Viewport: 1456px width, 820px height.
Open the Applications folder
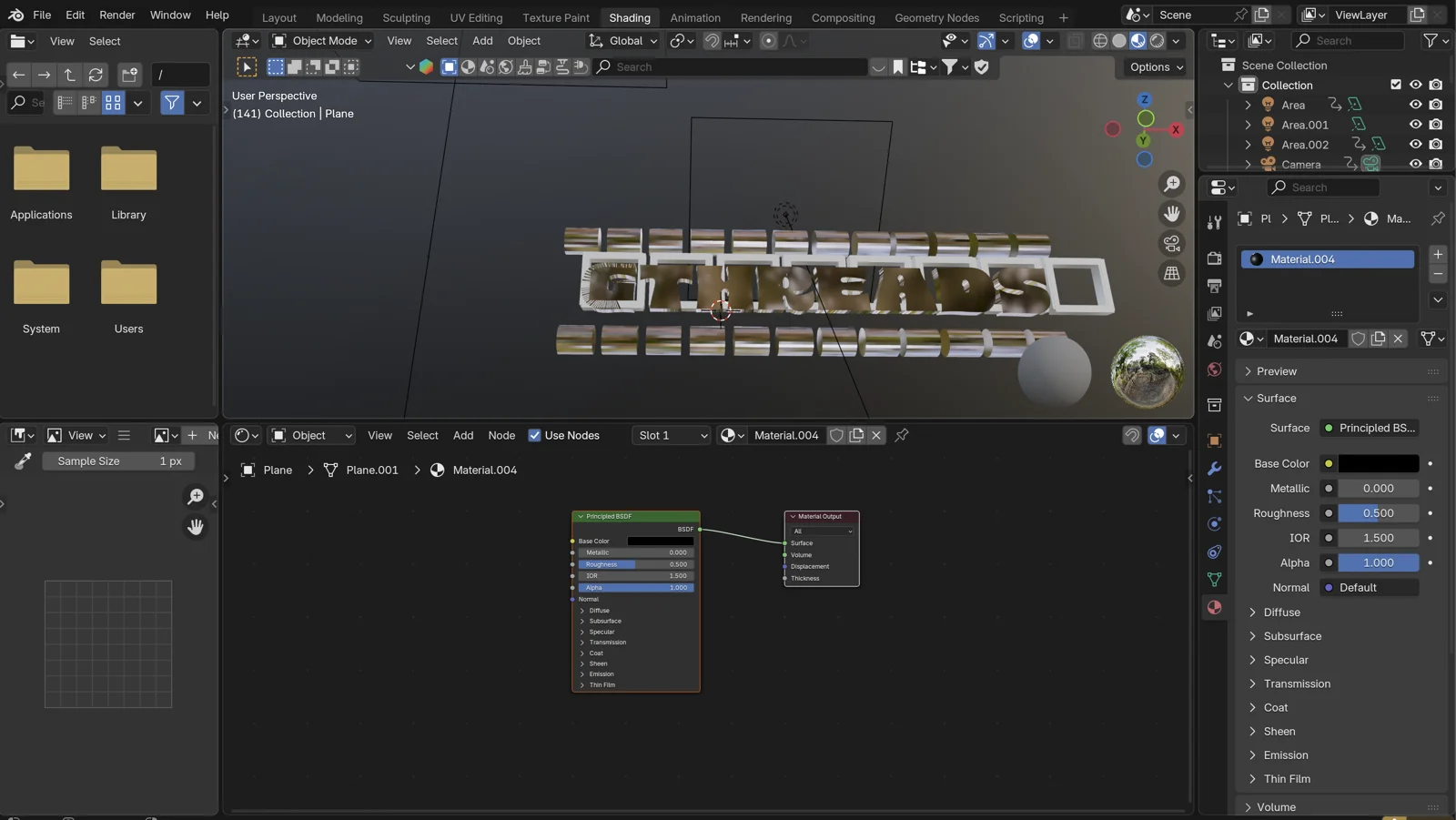point(41,181)
